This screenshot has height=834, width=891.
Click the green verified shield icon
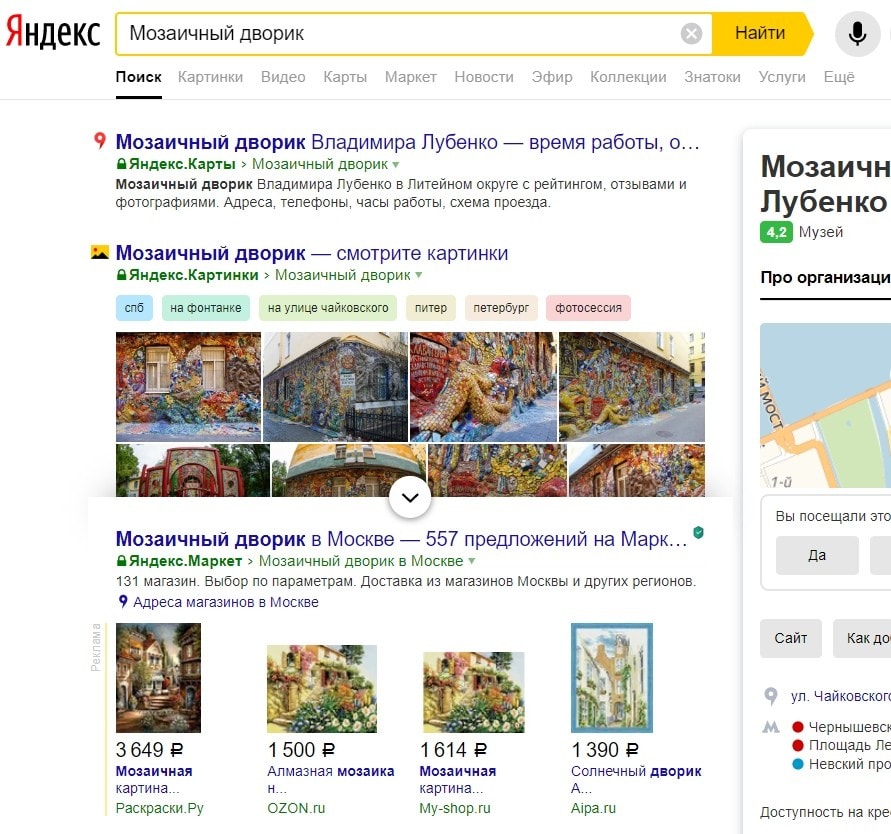(698, 533)
